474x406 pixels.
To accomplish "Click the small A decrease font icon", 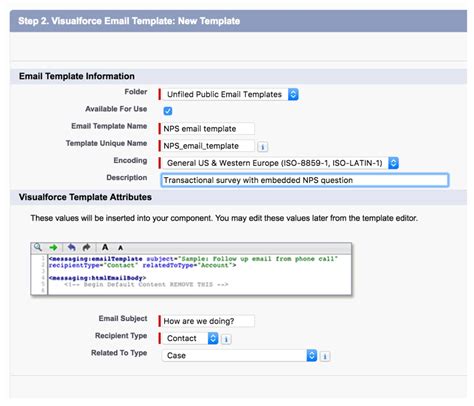I will coord(120,248).
